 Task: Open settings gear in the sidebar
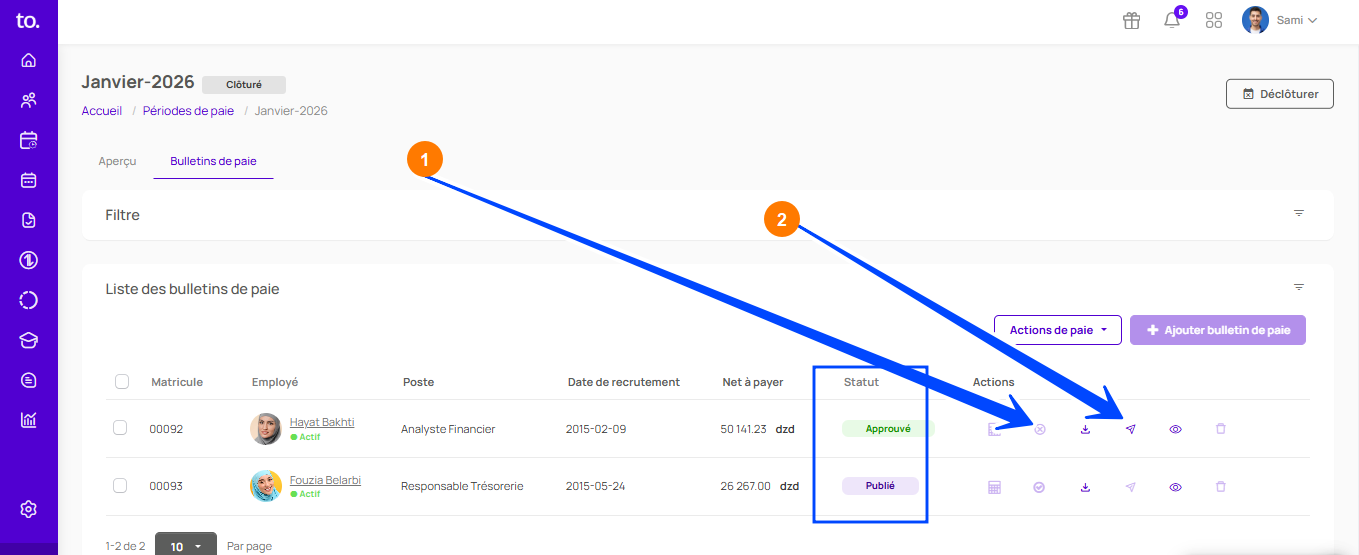coord(28,509)
